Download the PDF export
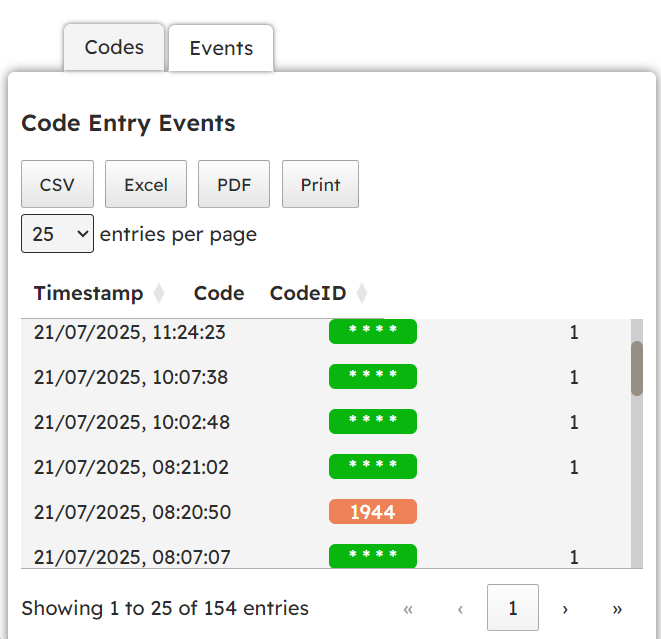 (x=234, y=184)
